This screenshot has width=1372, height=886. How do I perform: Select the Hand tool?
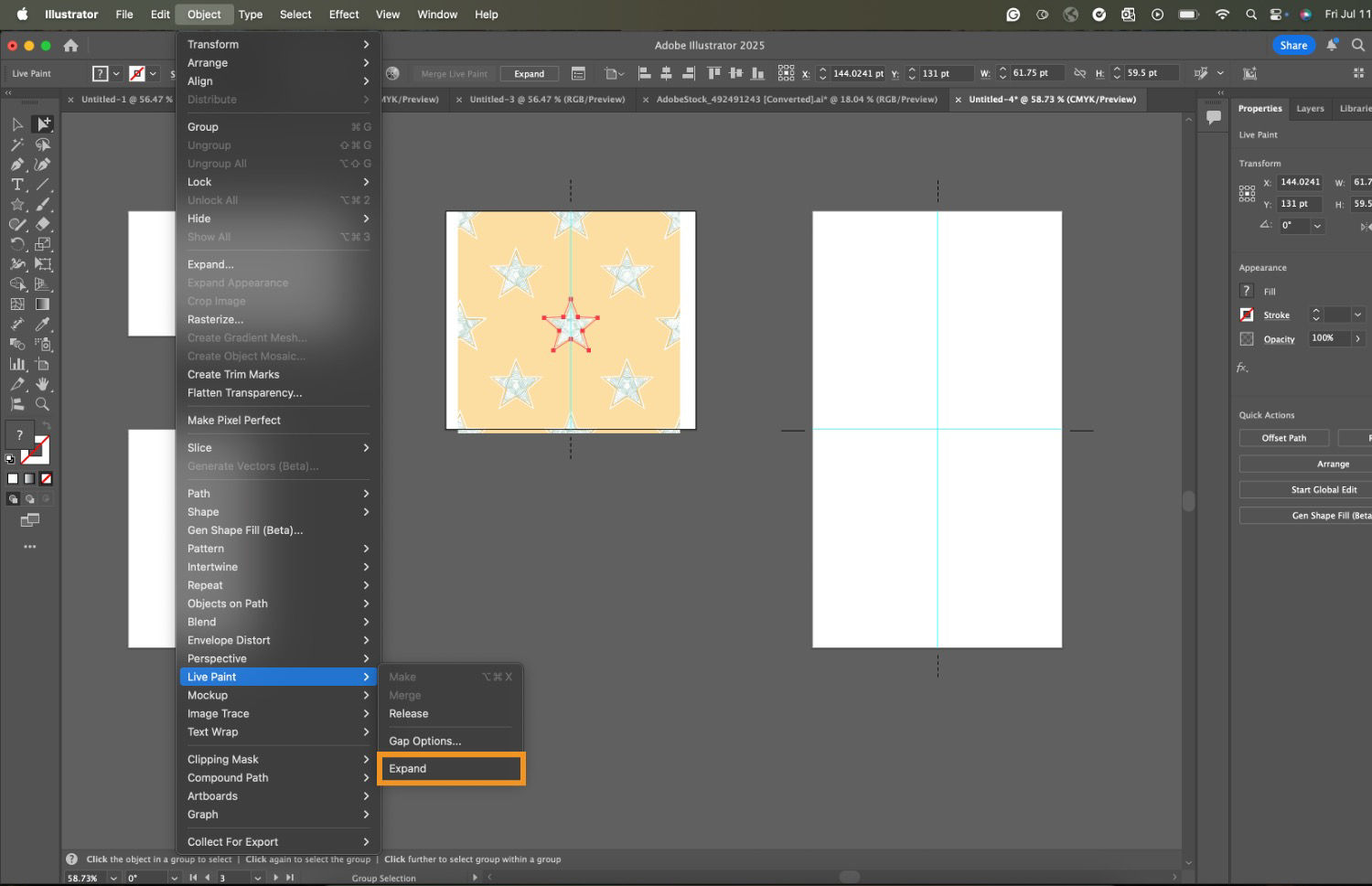pos(42,384)
